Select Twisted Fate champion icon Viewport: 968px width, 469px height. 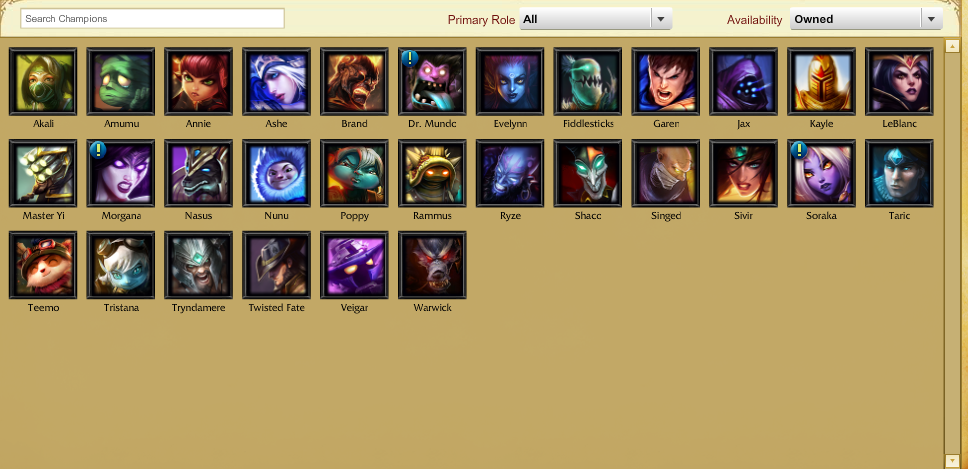[x=277, y=265]
